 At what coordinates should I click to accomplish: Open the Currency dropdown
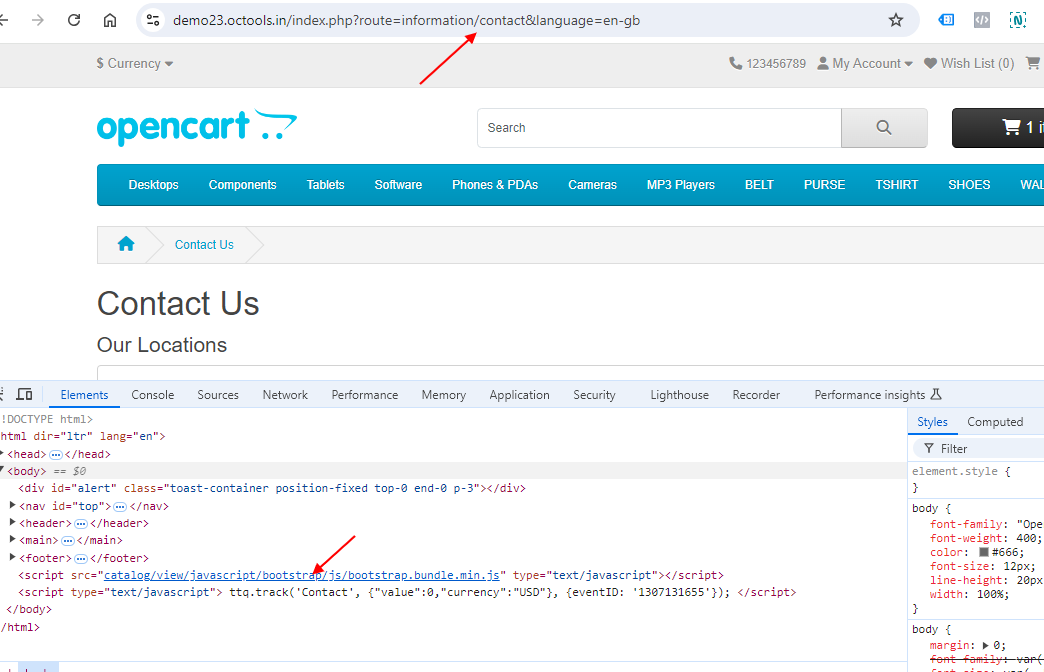[x=134, y=63]
